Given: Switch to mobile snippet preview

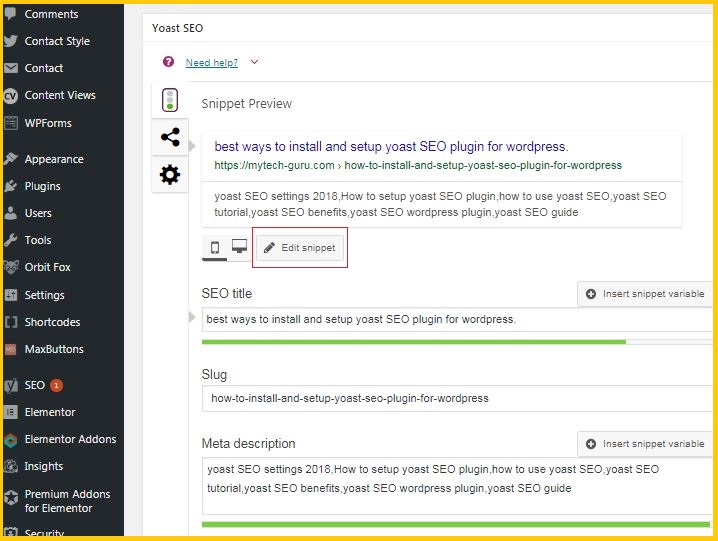Looking at the screenshot, I should click(x=215, y=248).
